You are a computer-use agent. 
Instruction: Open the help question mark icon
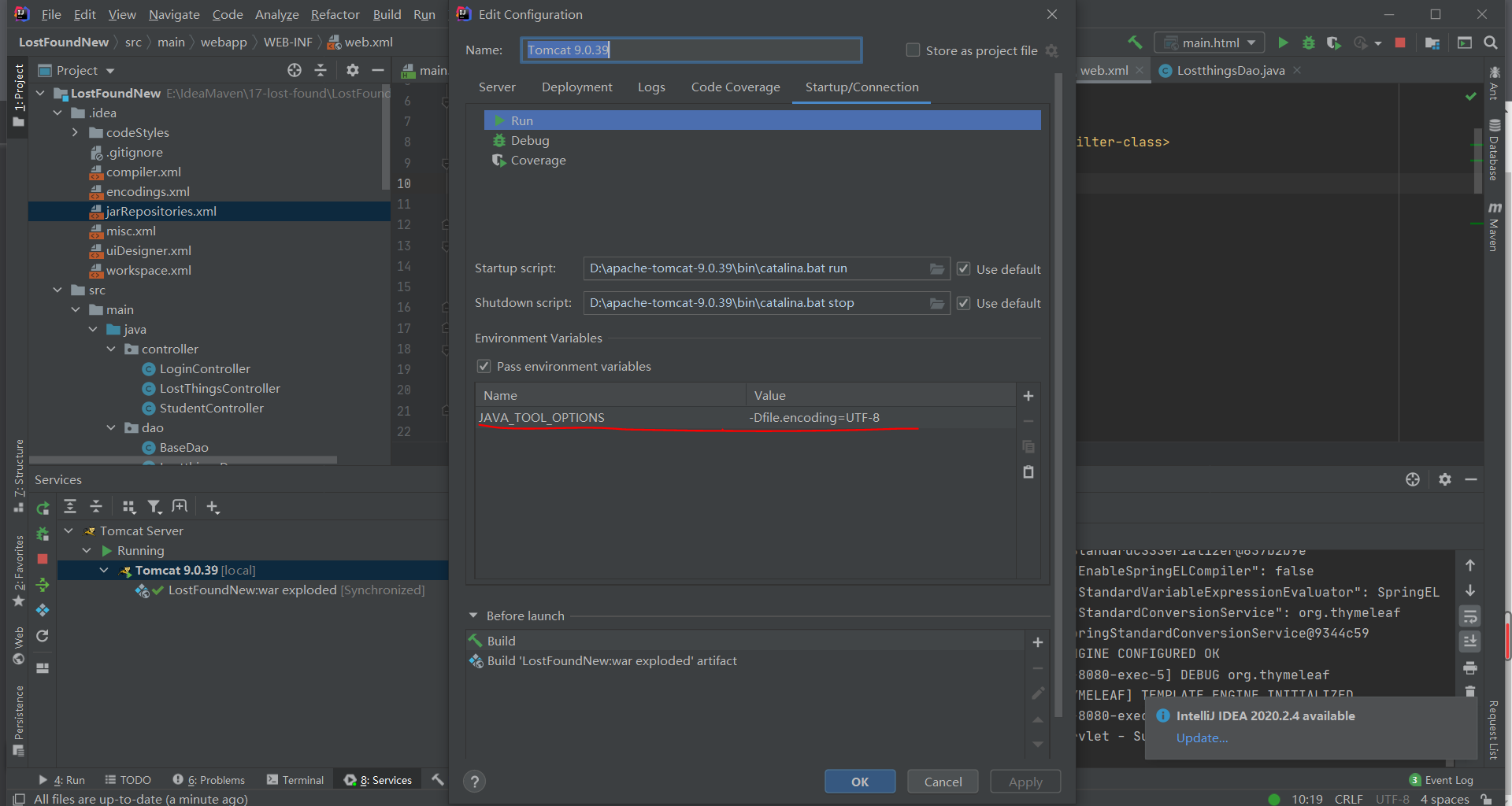[x=474, y=782]
